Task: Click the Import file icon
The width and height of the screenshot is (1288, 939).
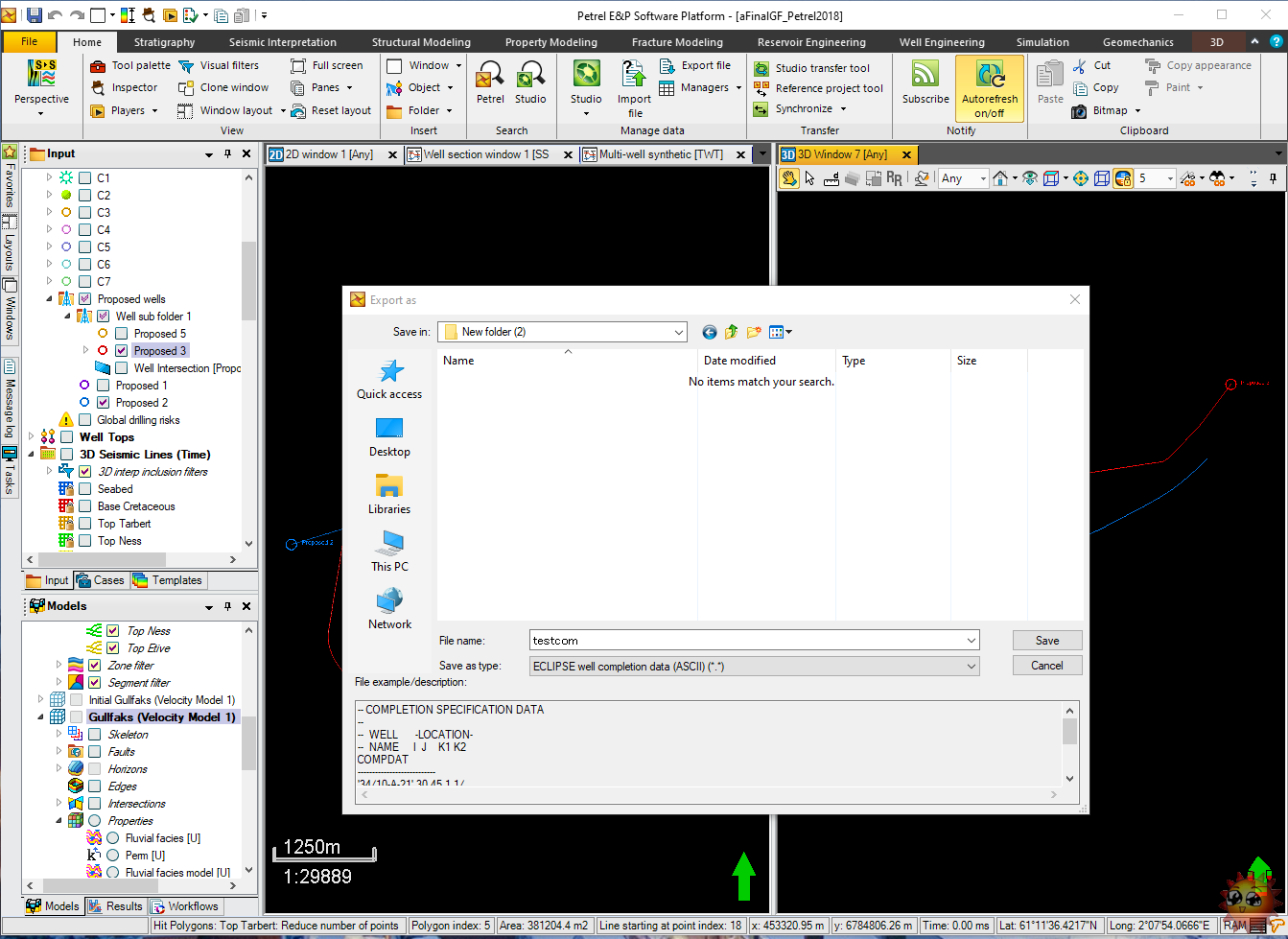Action: (634, 75)
